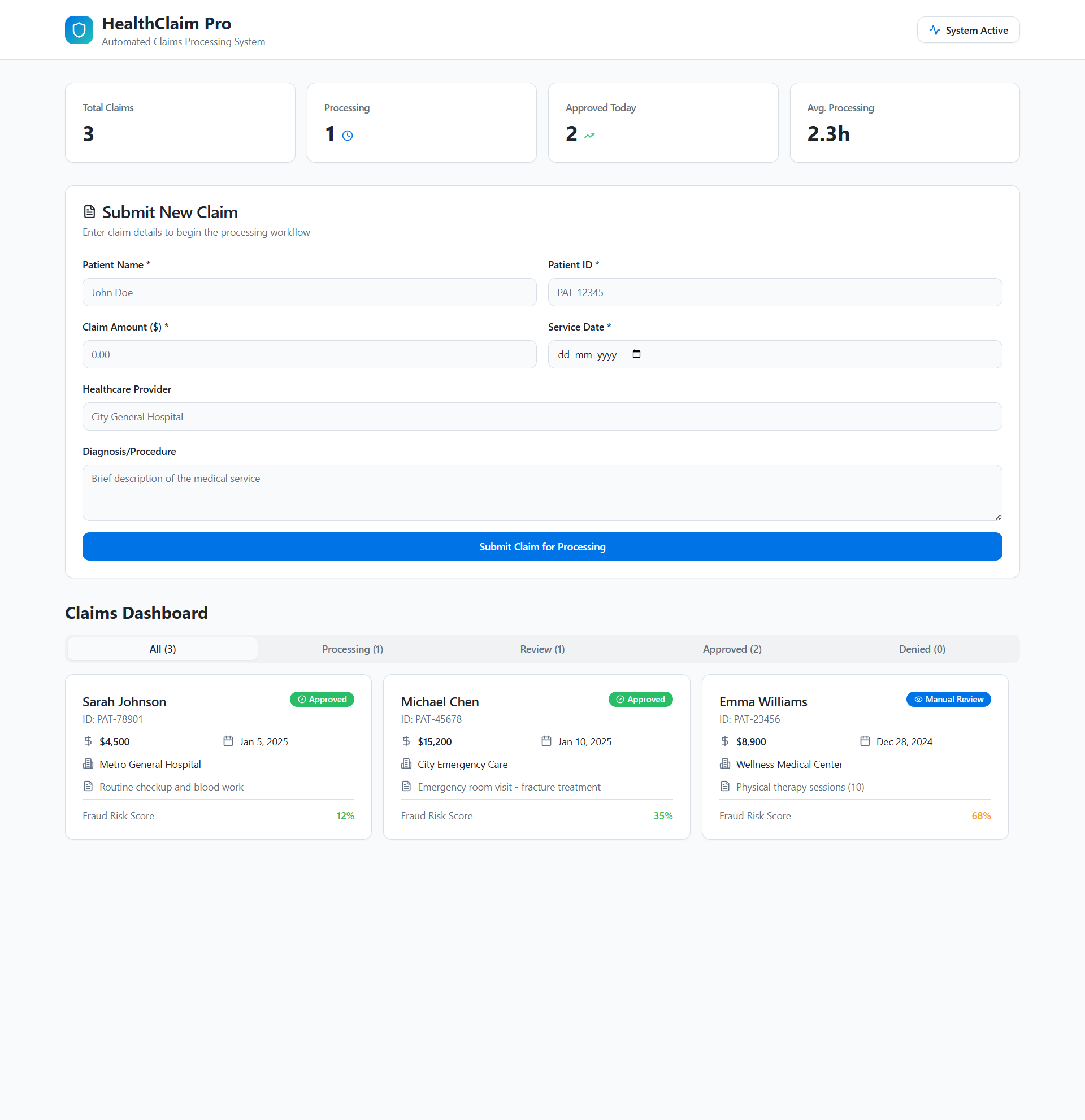Open the Service Date calendar picker
The height and width of the screenshot is (1120, 1085).
coord(636,354)
